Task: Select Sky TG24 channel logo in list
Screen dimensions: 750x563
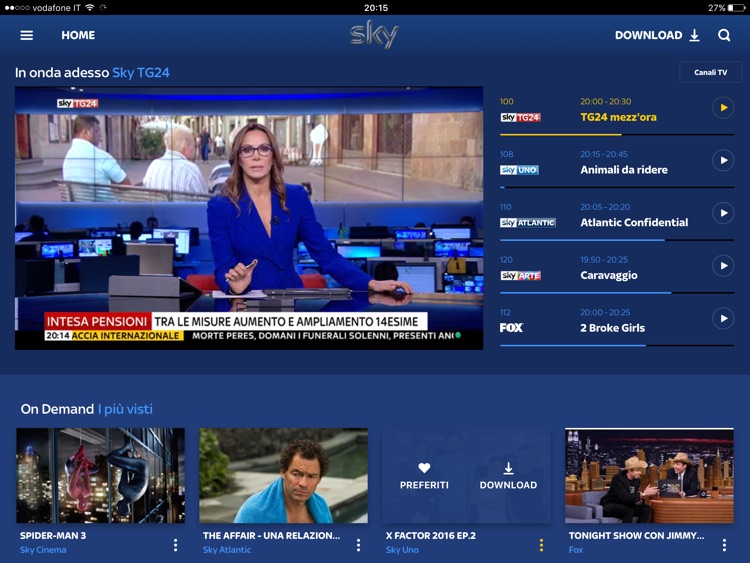Action: 520,117
